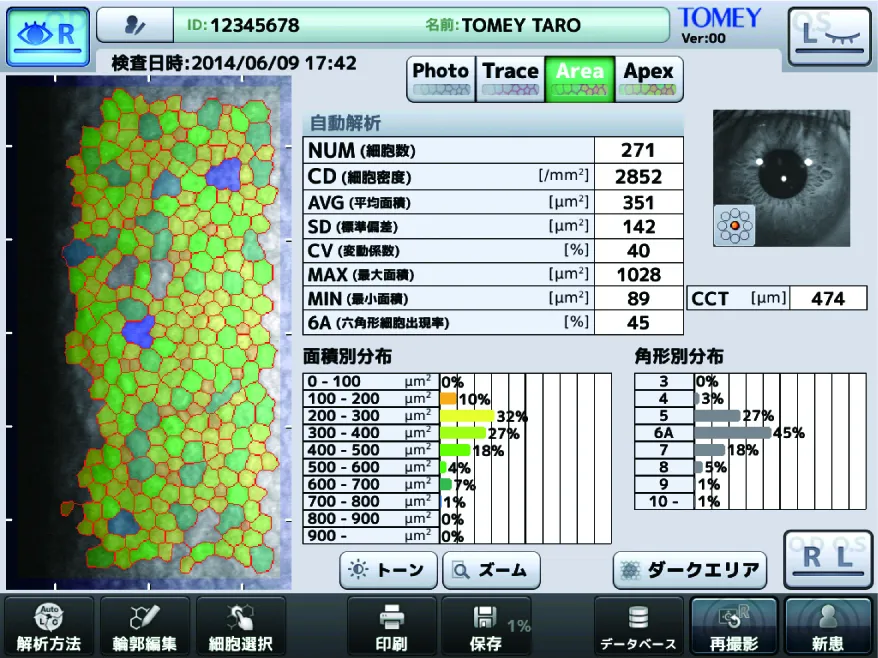Switch to the left eye L button
Viewport: 878px width, 658px height.
tap(829, 36)
